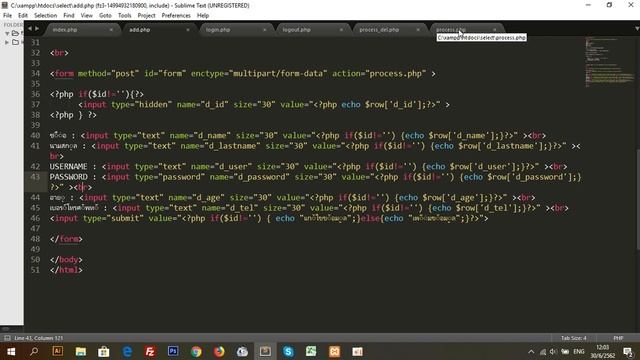The width and height of the screenshot is (640, 360).
Task: Launch Google Chrome from the taskbar
Action: (x=196, y=351)
